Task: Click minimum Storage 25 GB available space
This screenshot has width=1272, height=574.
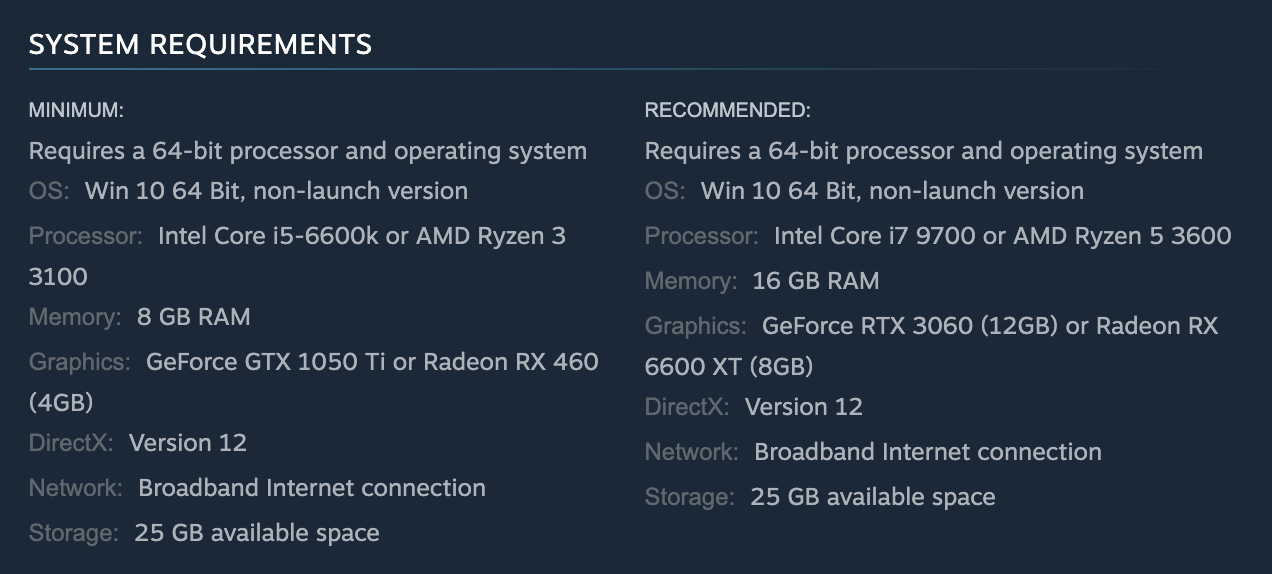Action: pyautogui.click(x=256, y=533)
